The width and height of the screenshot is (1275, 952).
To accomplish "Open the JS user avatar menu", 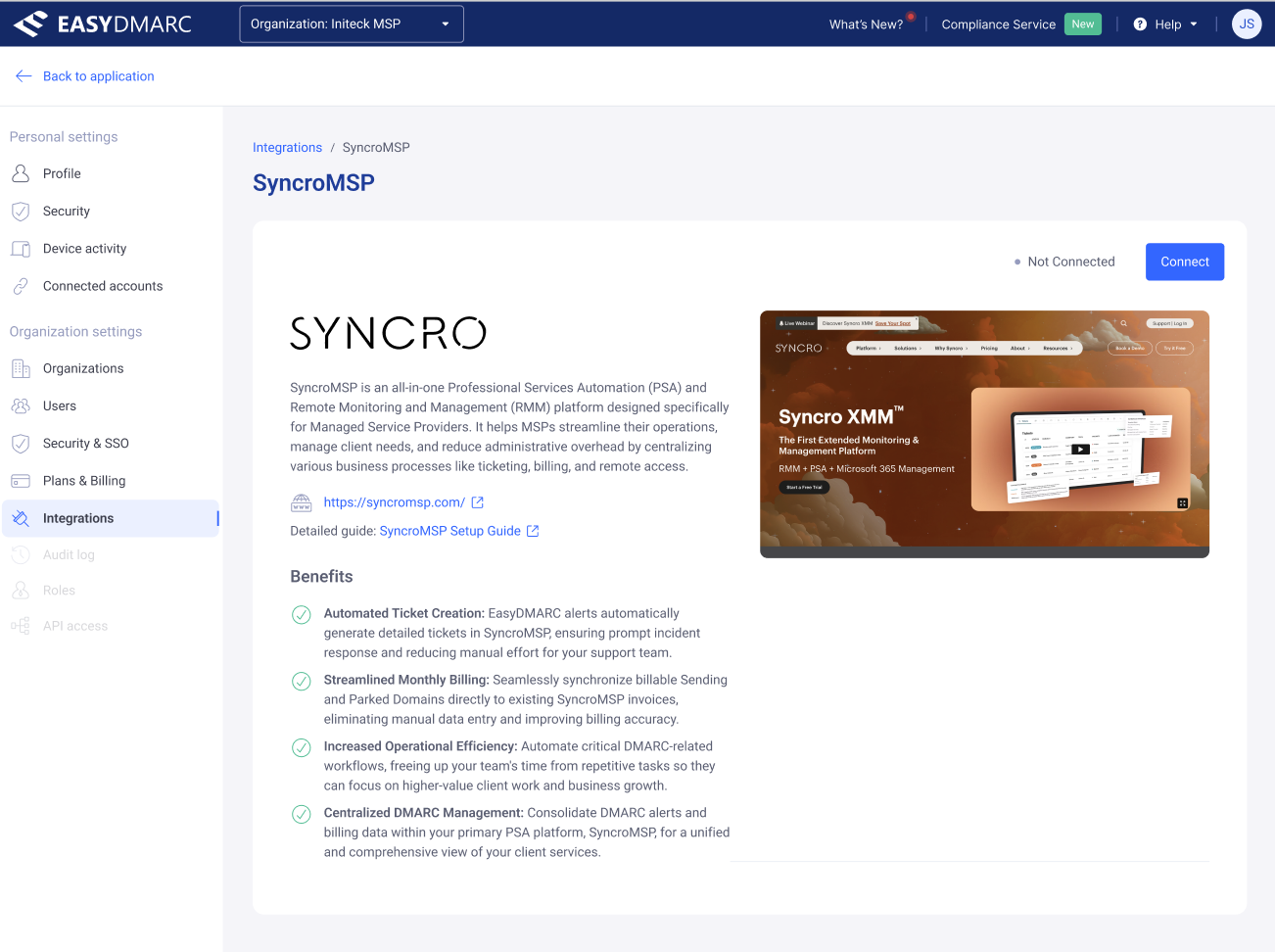I will 1247,24.
